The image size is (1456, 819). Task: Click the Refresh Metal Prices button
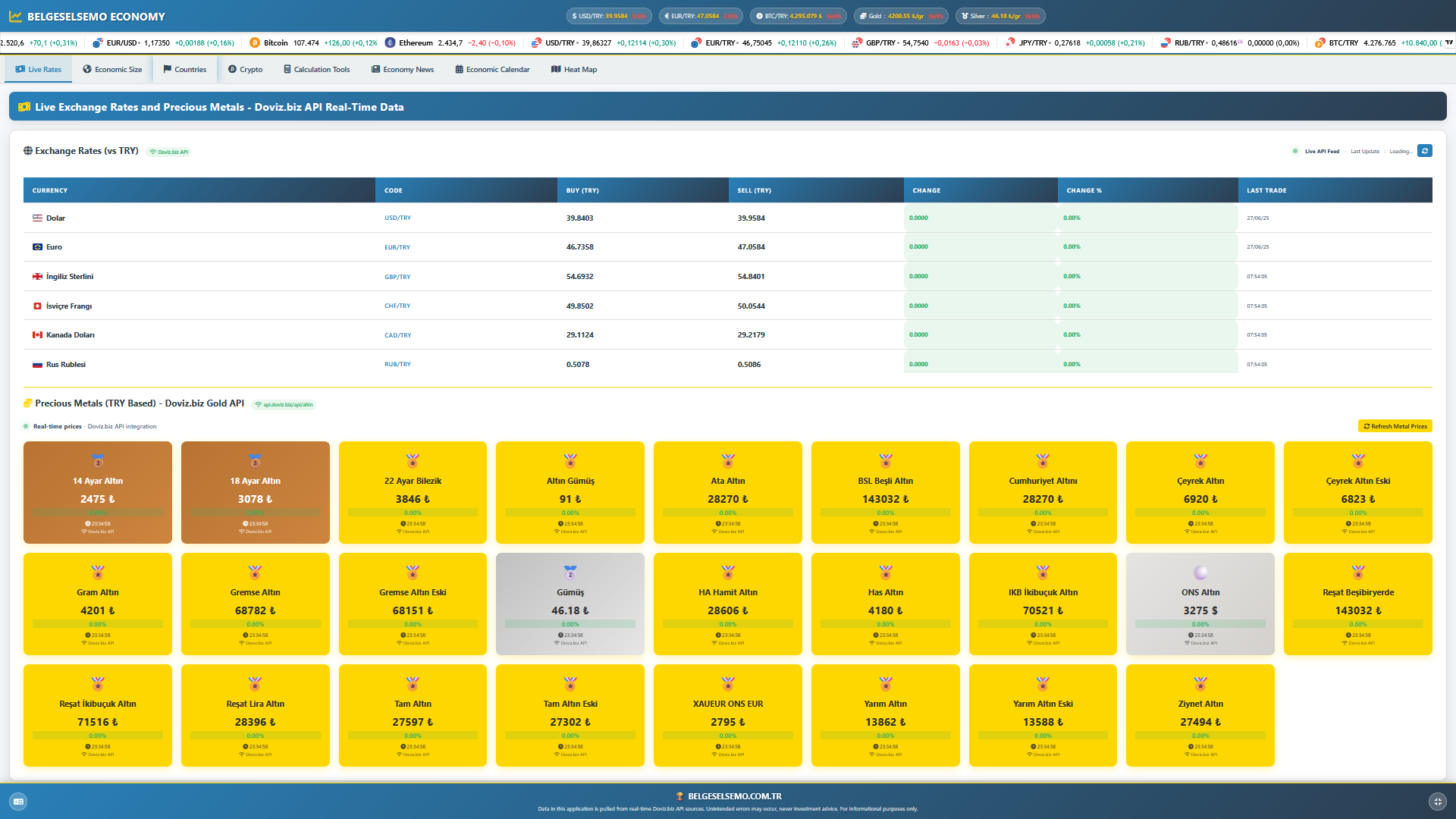1395,426
